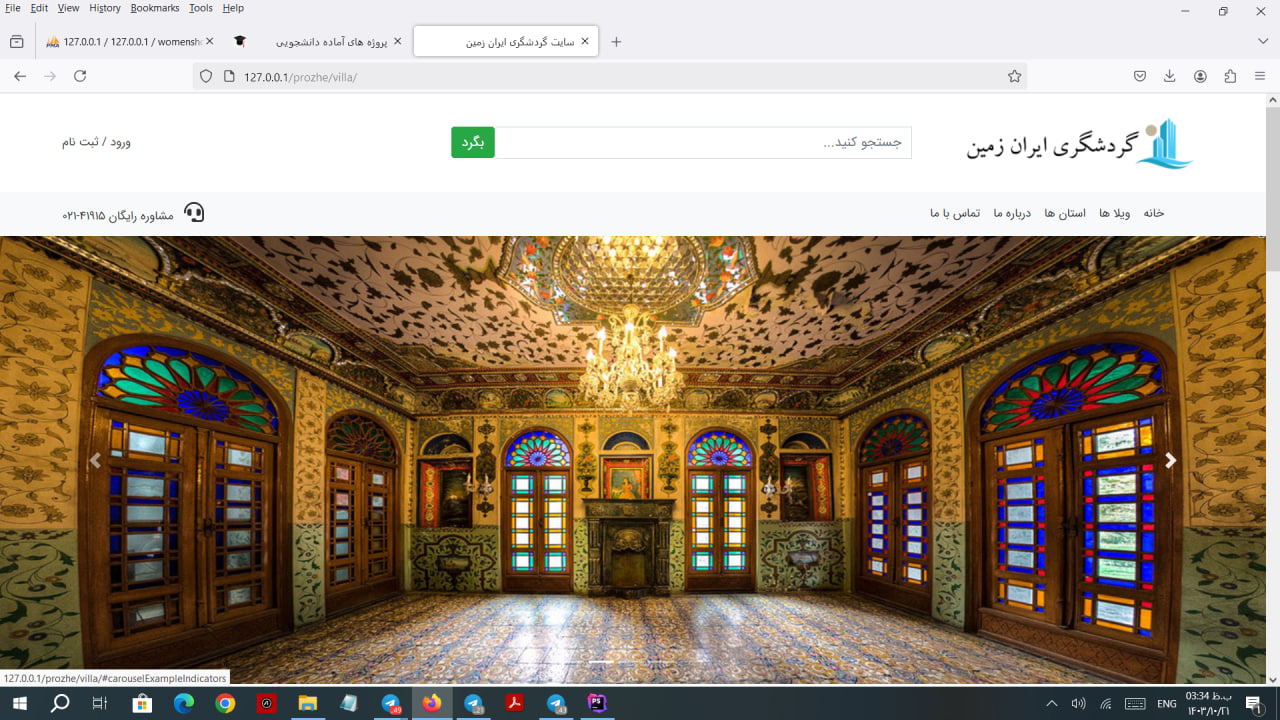This screenshot has width=1280, height=720.
Task: Launch PhpStorm from the taskbar
Action: coord(595,703)
